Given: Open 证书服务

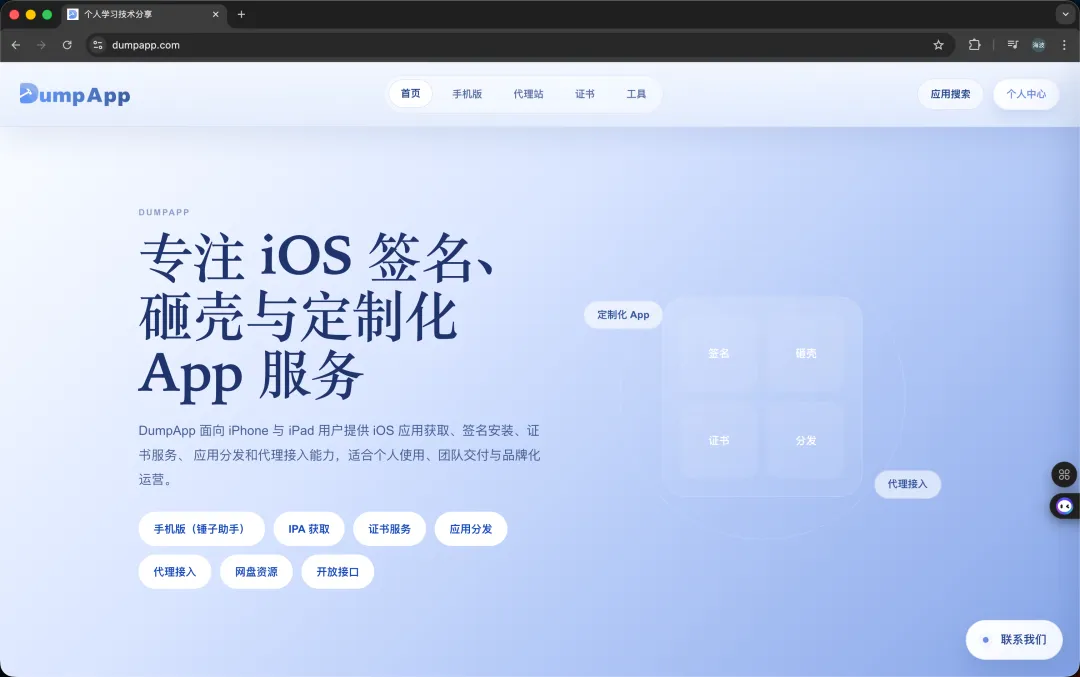Looking at the screenshot, I should pos(389,529).
